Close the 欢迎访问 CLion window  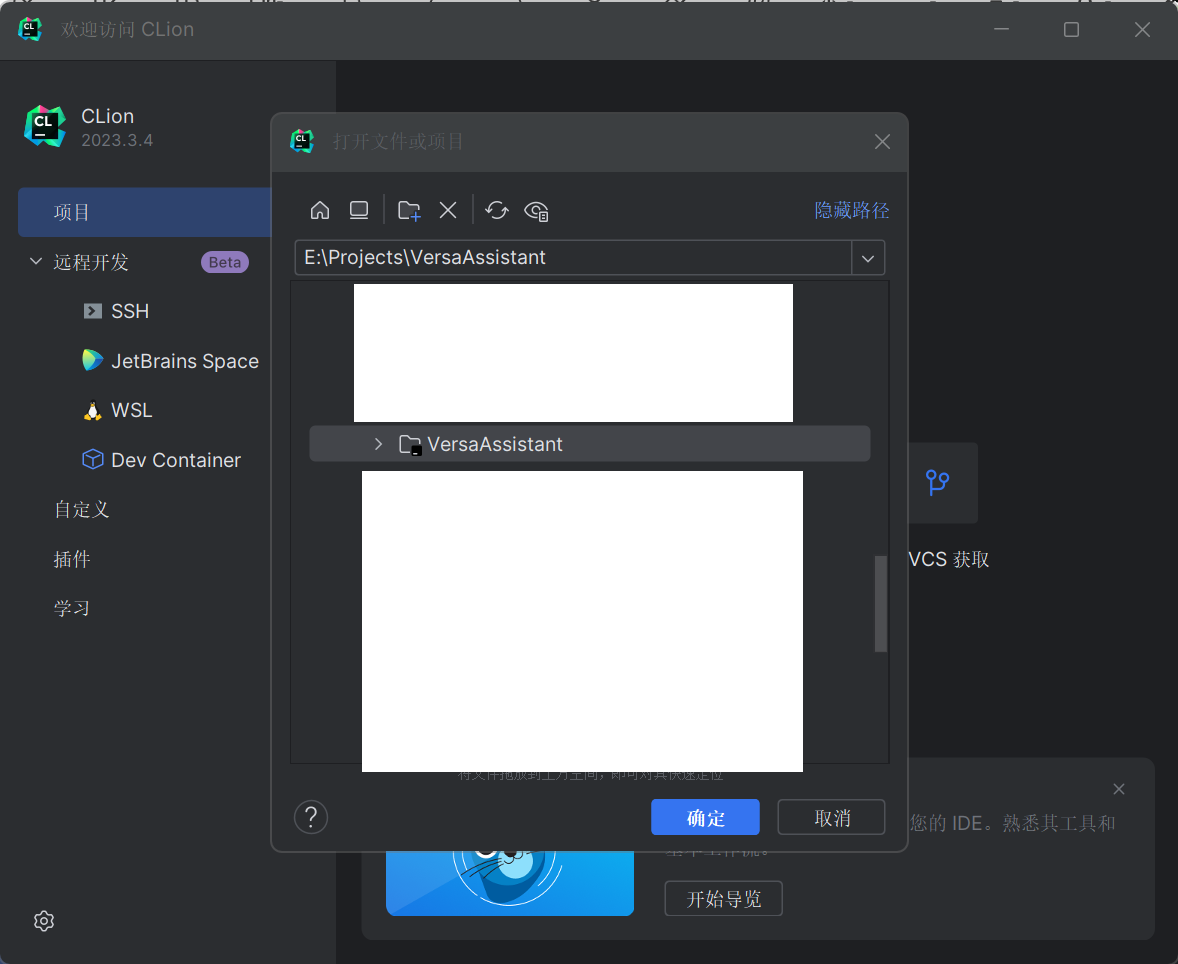coord(1142,29)
